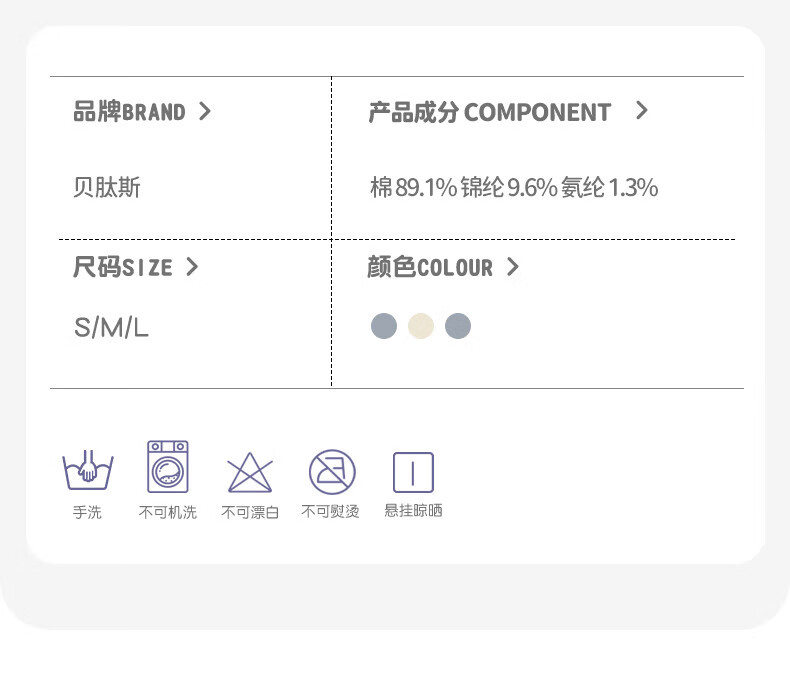Click the 不可机洗 label

coord(168,512)
